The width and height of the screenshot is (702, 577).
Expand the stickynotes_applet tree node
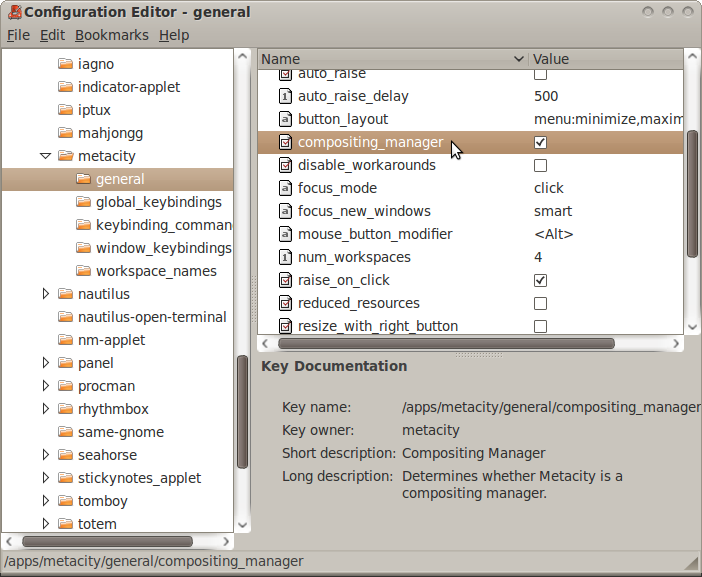tap(46, 478)
